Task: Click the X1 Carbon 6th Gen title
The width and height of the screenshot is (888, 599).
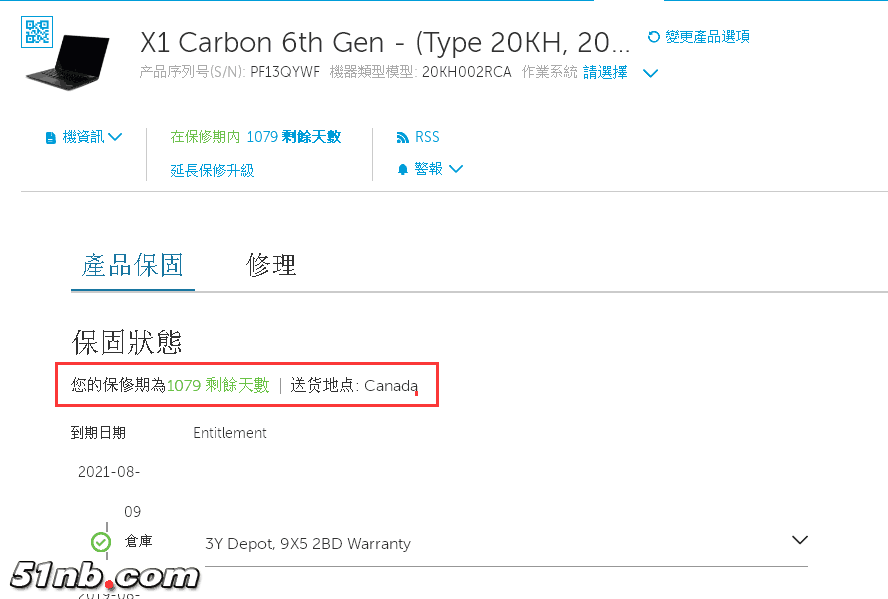Action: 385,42
